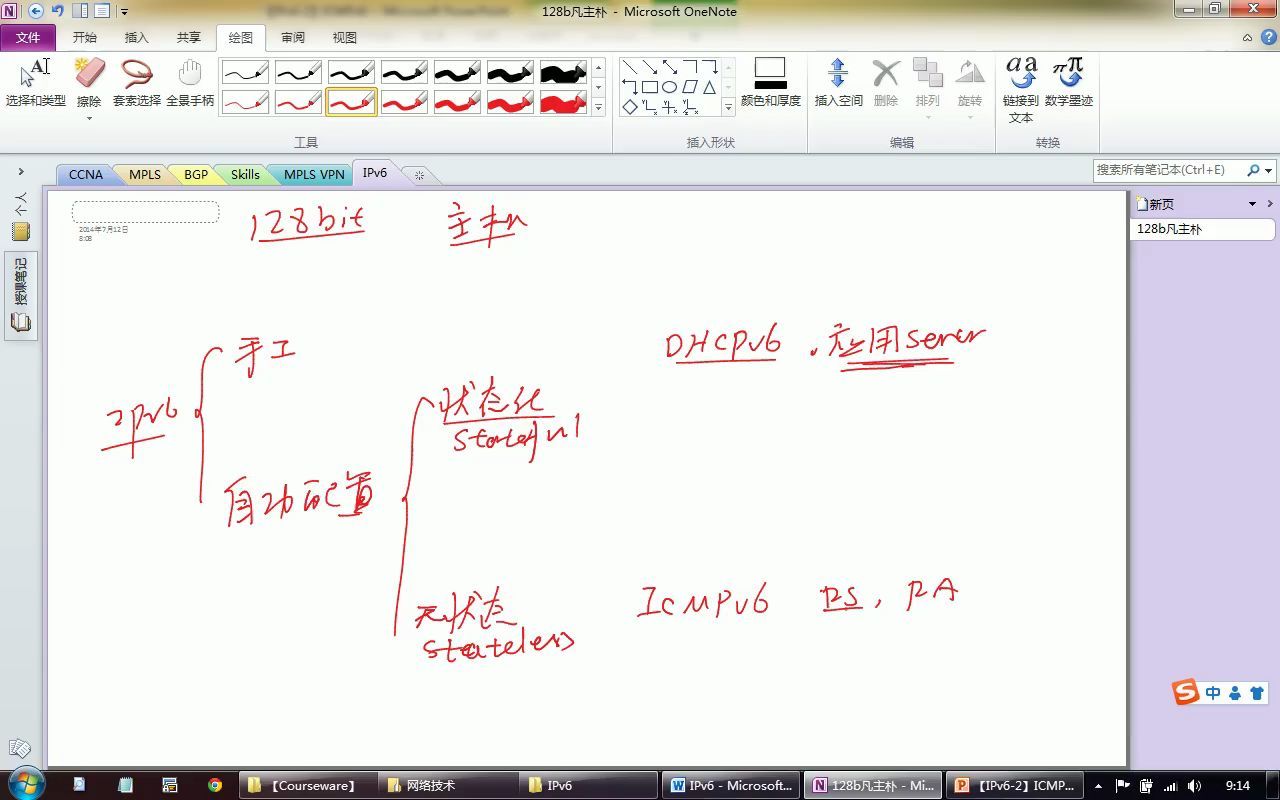Insert a single-arrow line shape
Screen dimensions: 1280x800
[649, 67]
